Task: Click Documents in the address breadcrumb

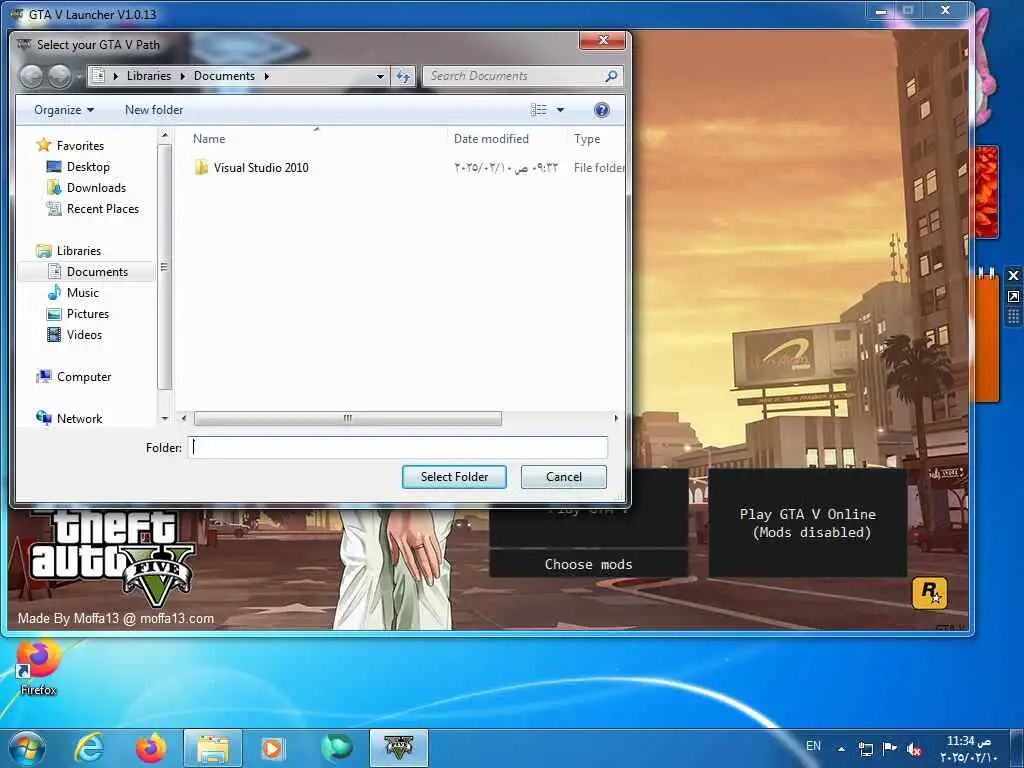Action: click(x=224, y=76)
